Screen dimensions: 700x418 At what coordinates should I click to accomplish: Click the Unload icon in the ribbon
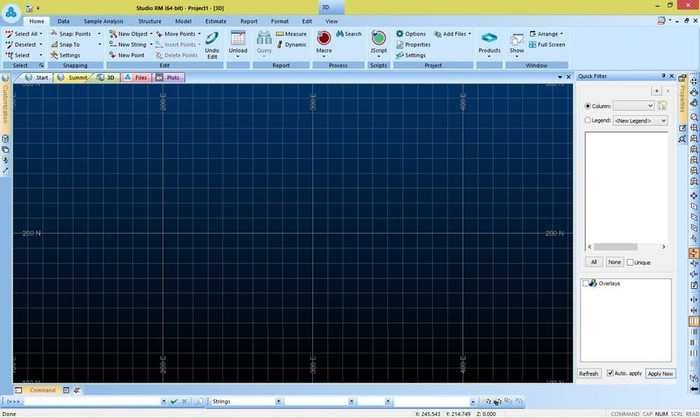click(238, 38)
